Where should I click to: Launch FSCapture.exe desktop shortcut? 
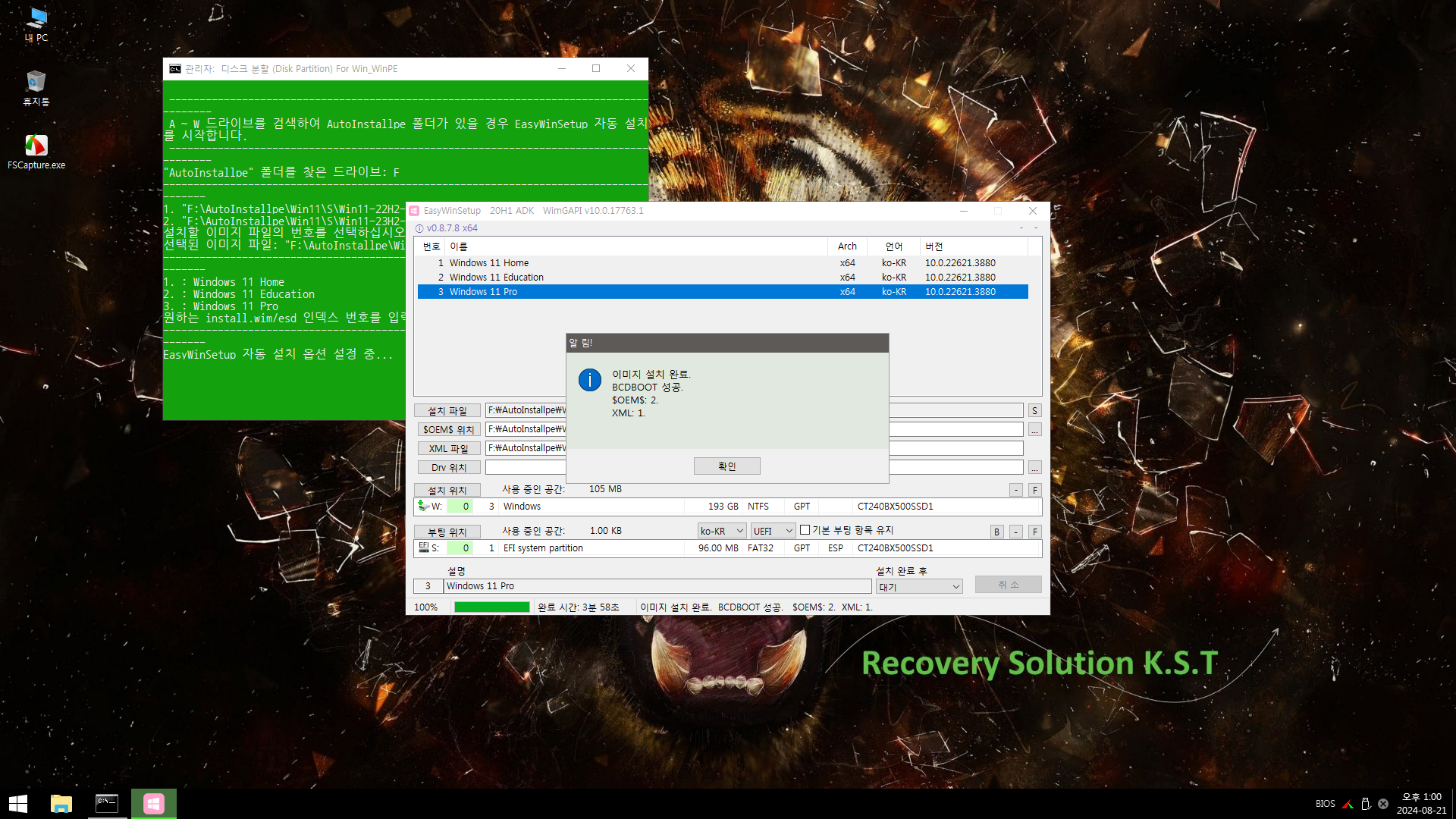pos(36,152)
